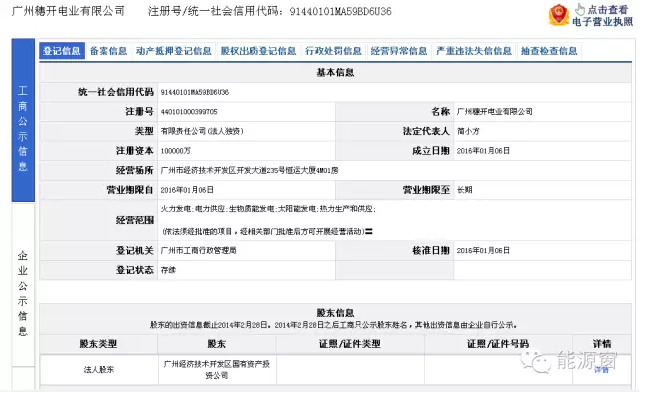Select the 股权出质登记信息 tab
This screenshot has width=671, height=397.
pyautogui.click(x=258, y=51)
